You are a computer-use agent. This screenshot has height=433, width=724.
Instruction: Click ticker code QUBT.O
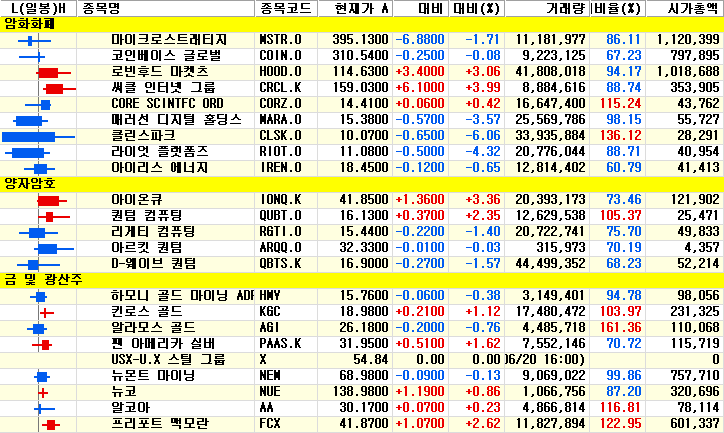(280, 216)
